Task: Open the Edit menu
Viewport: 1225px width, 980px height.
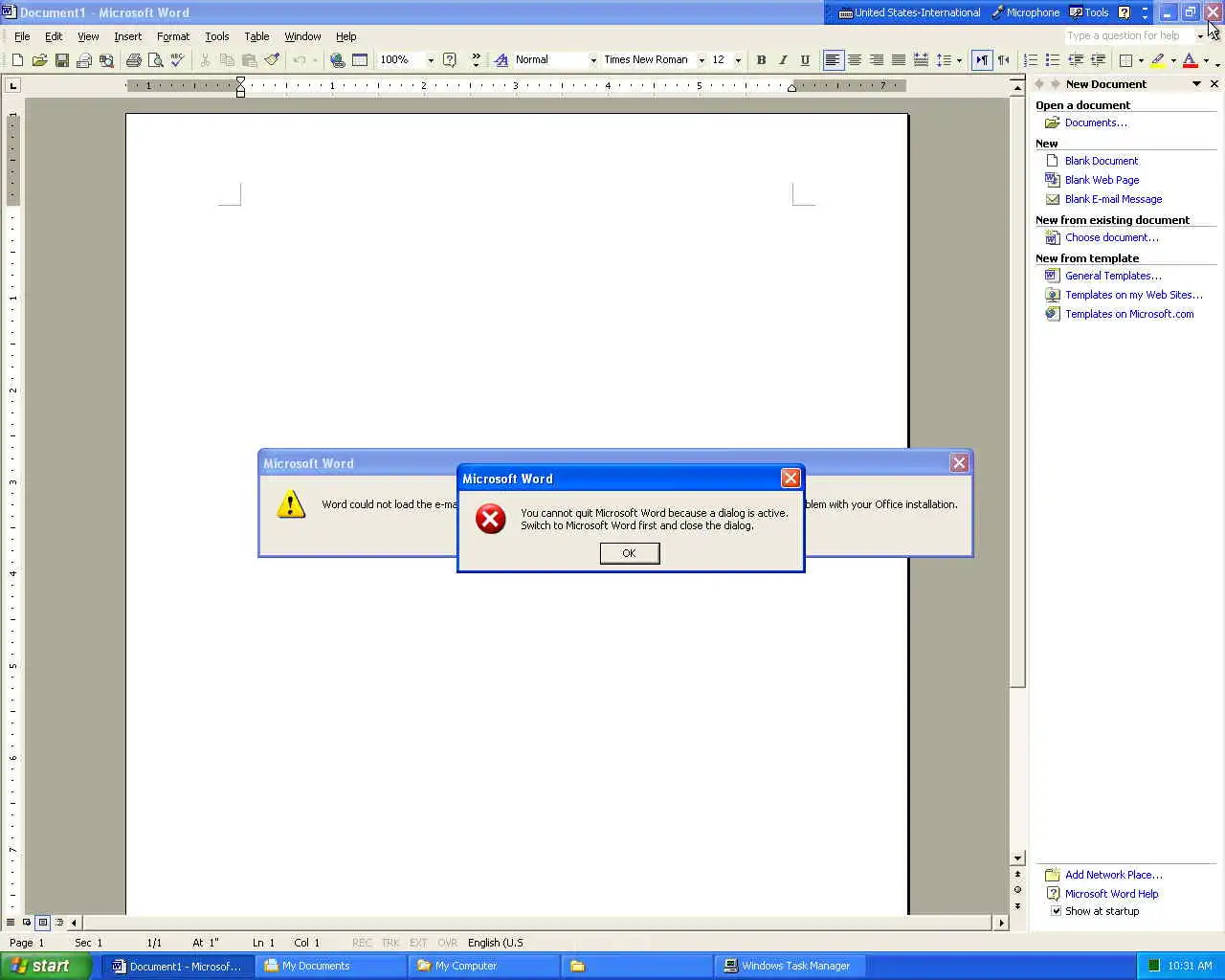Action: coord(54,36)
